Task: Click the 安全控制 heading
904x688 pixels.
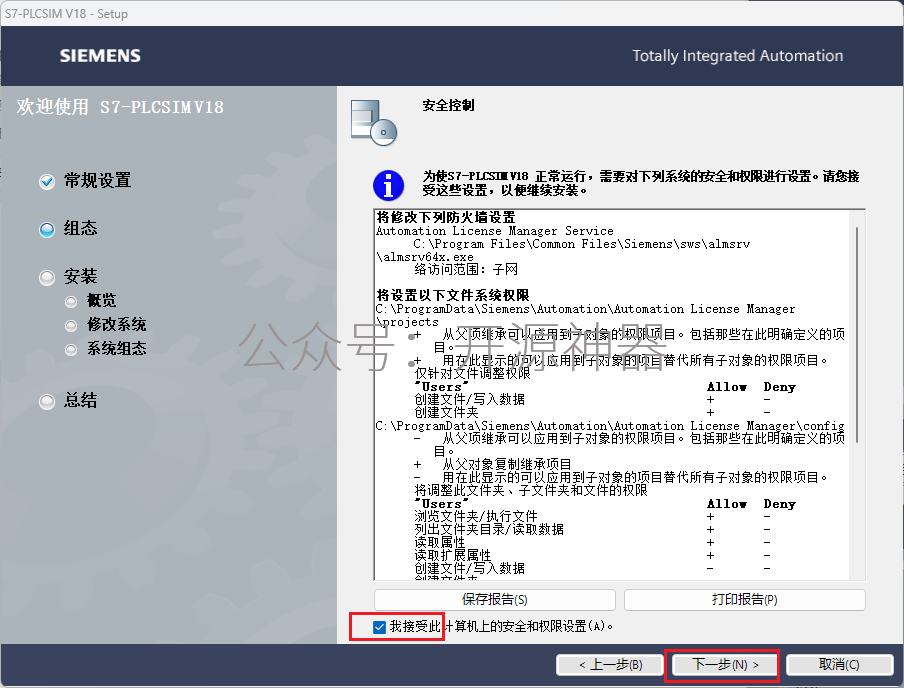Action: pyautogui.click(x=449, y=106)
